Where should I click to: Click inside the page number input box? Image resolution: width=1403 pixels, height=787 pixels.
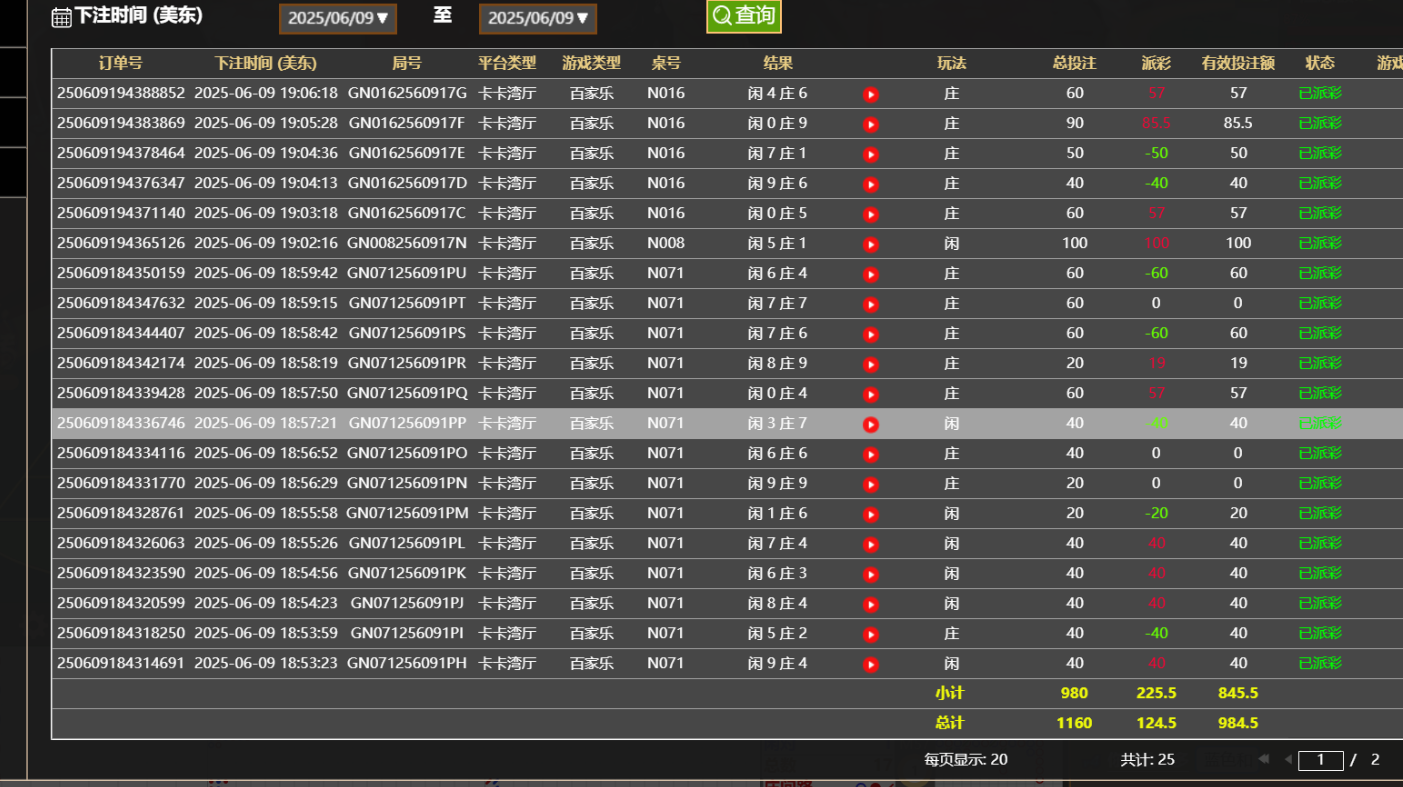1320,760
